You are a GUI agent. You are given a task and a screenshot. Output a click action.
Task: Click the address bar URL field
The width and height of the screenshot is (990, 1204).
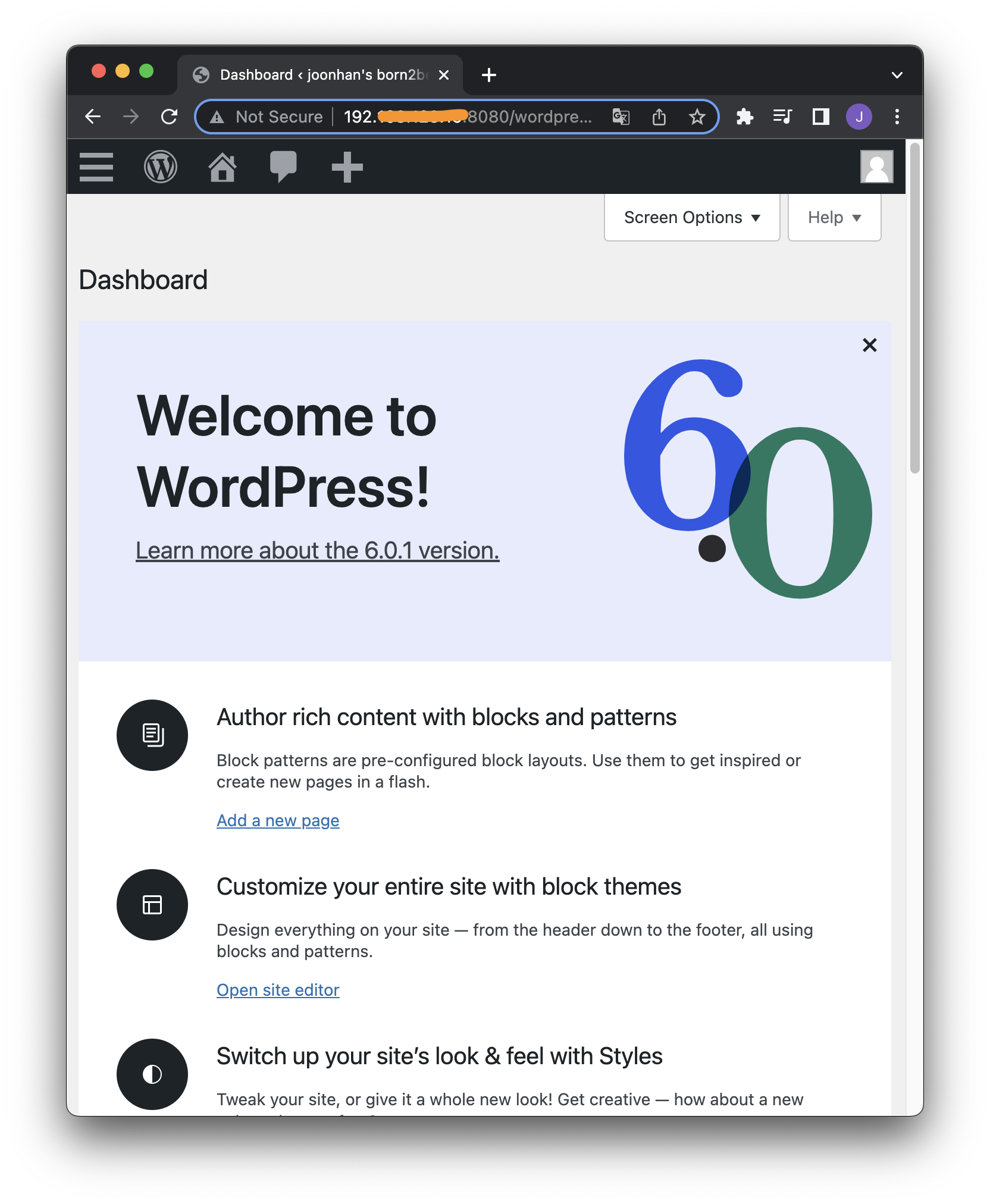point(467,117)
